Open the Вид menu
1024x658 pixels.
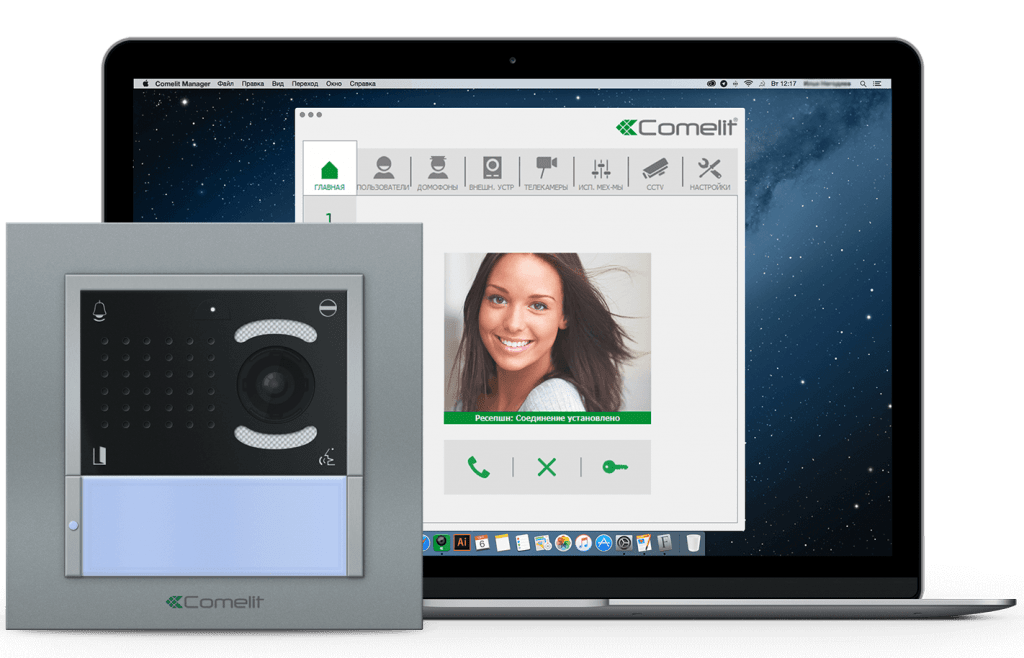(278, 84)
